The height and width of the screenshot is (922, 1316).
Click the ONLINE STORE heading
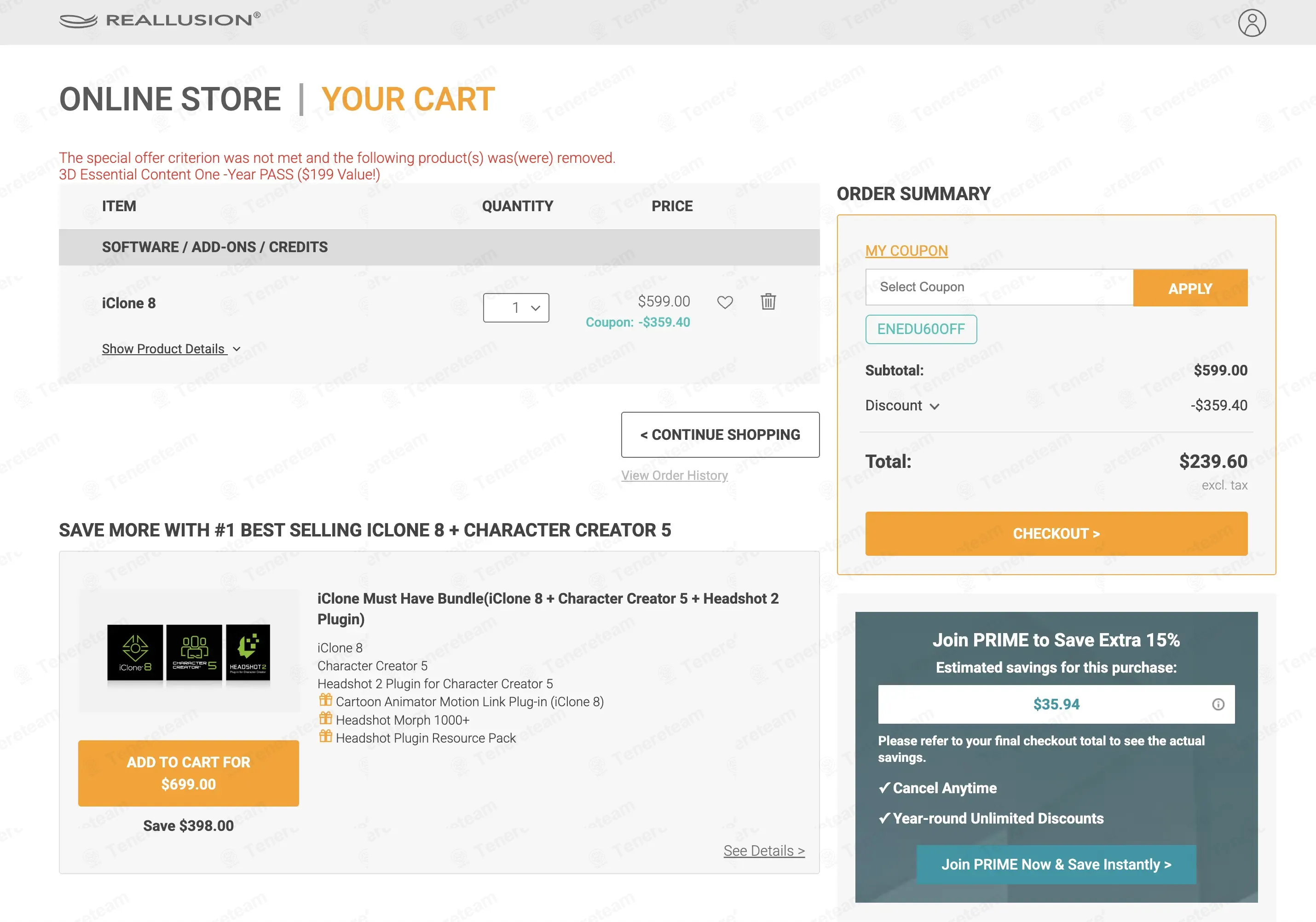click(x=170, y=99)
